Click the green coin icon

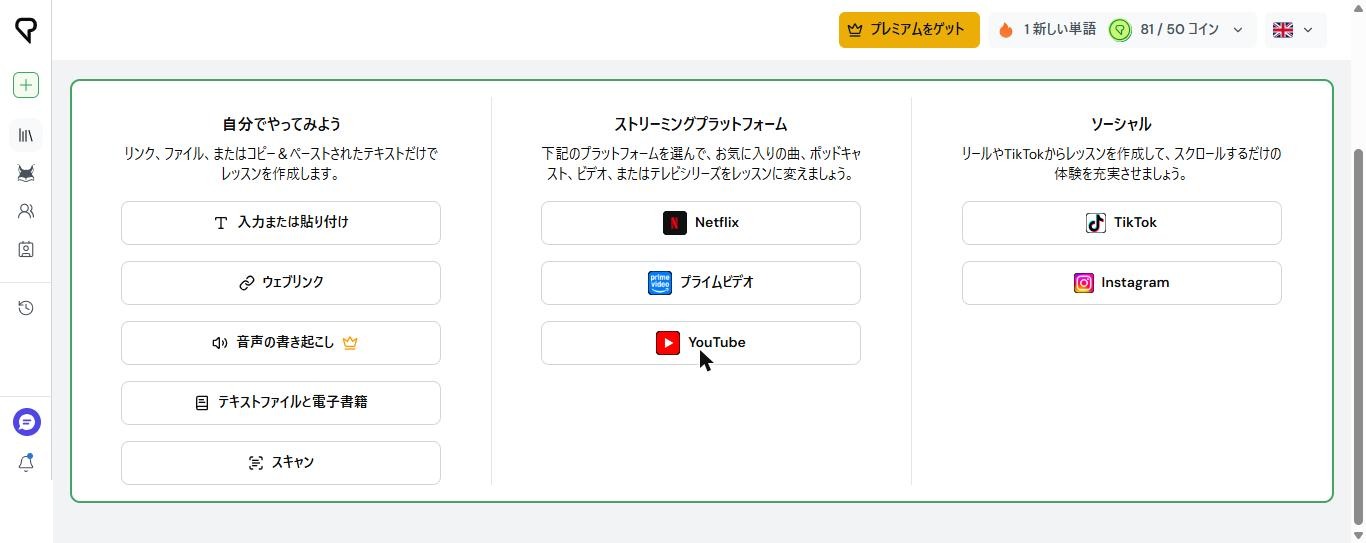click(1120, 30)
